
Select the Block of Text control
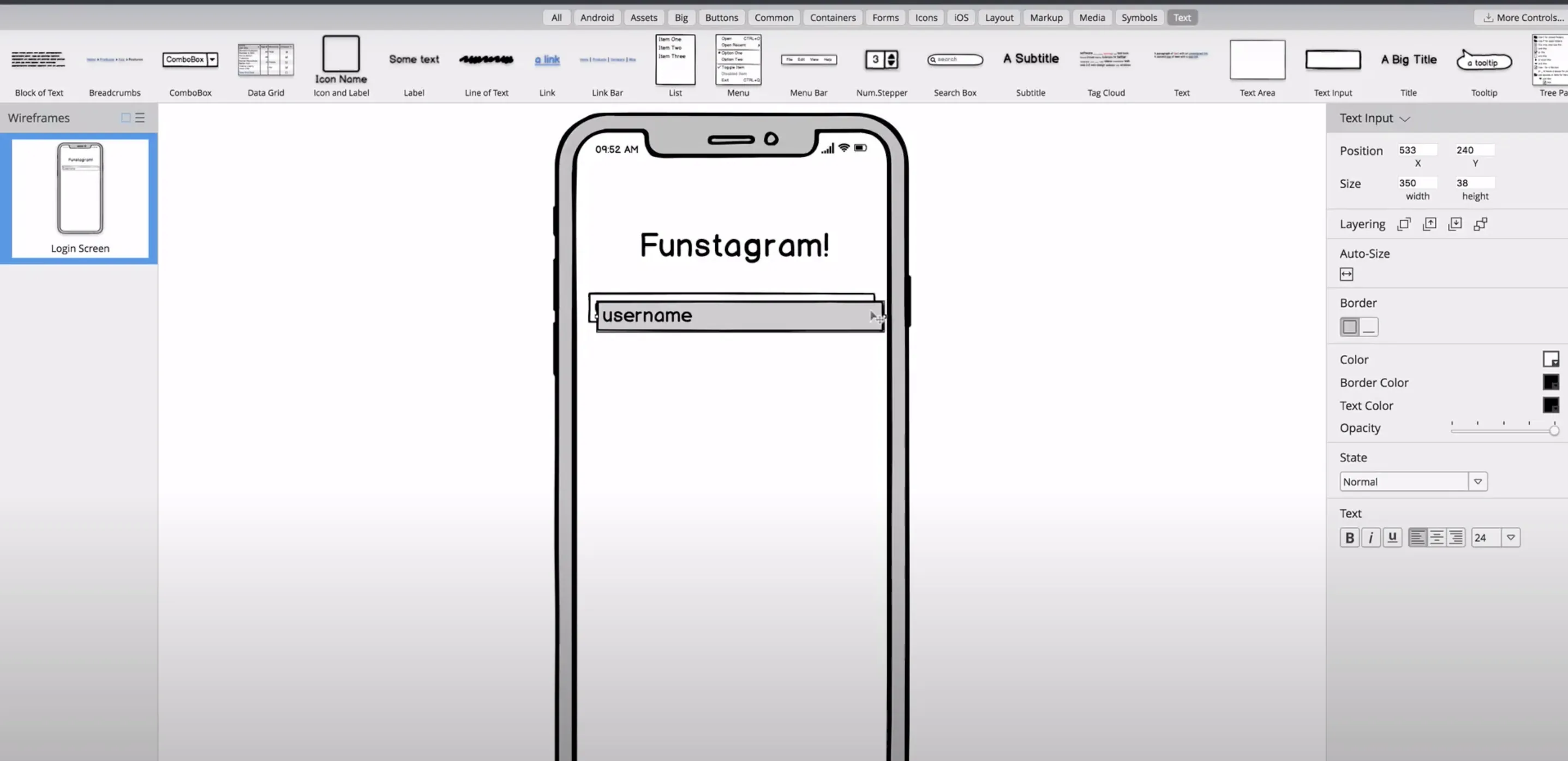point(39,66)
